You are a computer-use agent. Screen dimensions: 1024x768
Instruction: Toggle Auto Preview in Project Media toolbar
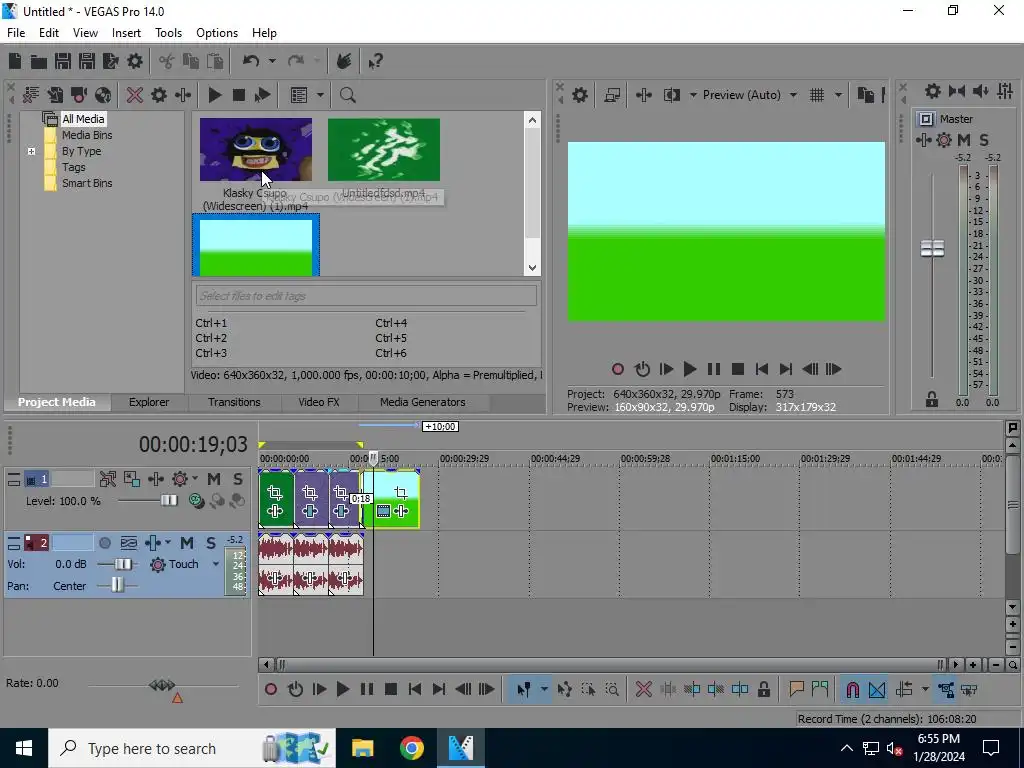pos(263,95)
